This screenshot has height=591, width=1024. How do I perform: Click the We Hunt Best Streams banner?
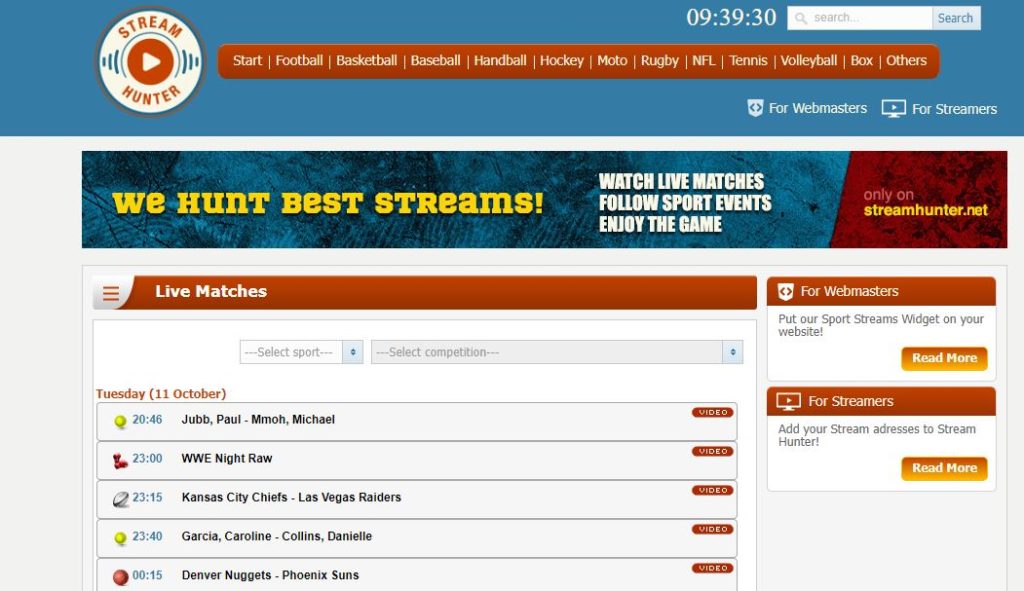[544, 200]
